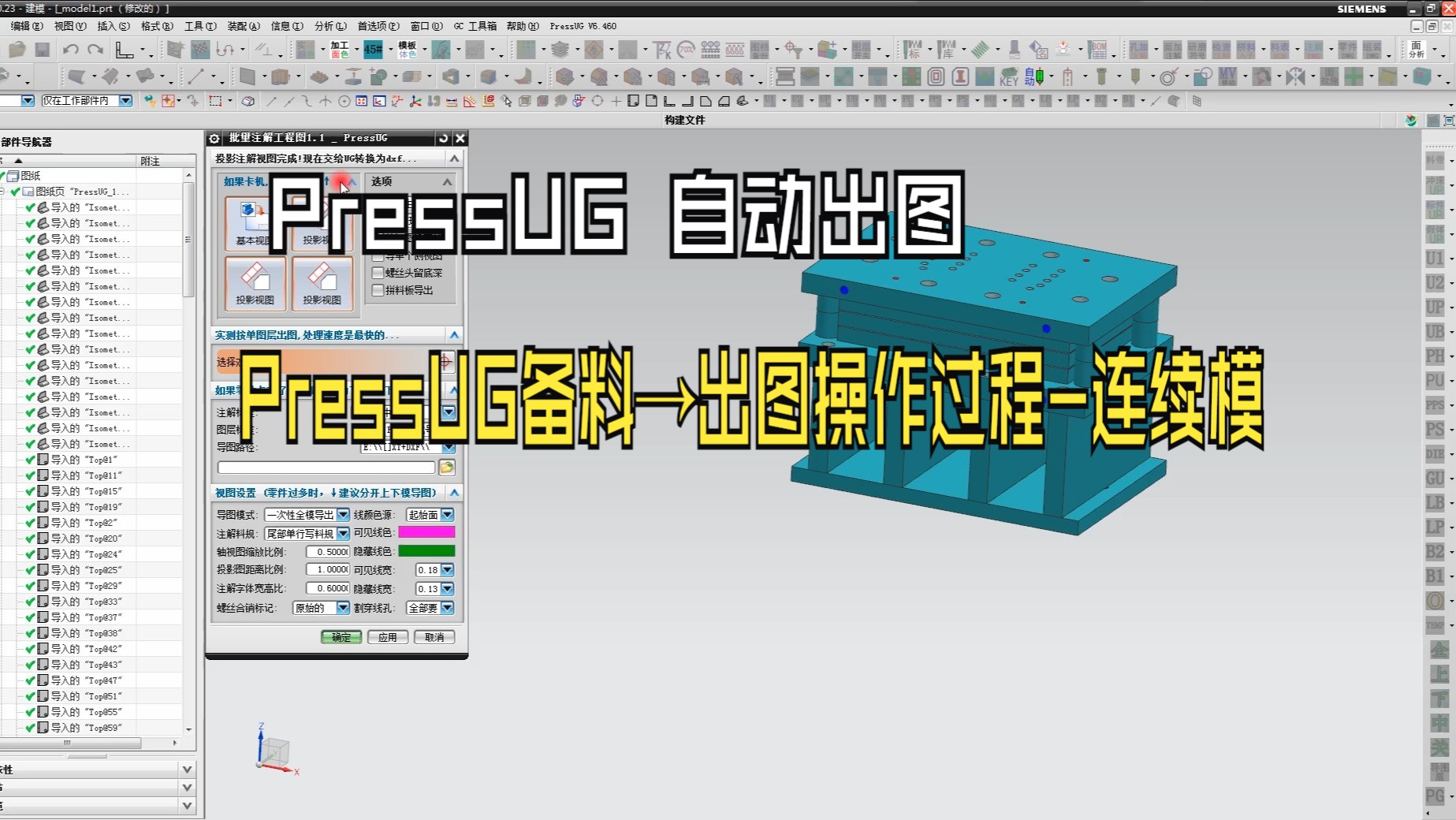Toggle checkmark of 导入的 "Top@47" view
The width and height of the screenshot is (1456, 820).
[x=30, y=680]
